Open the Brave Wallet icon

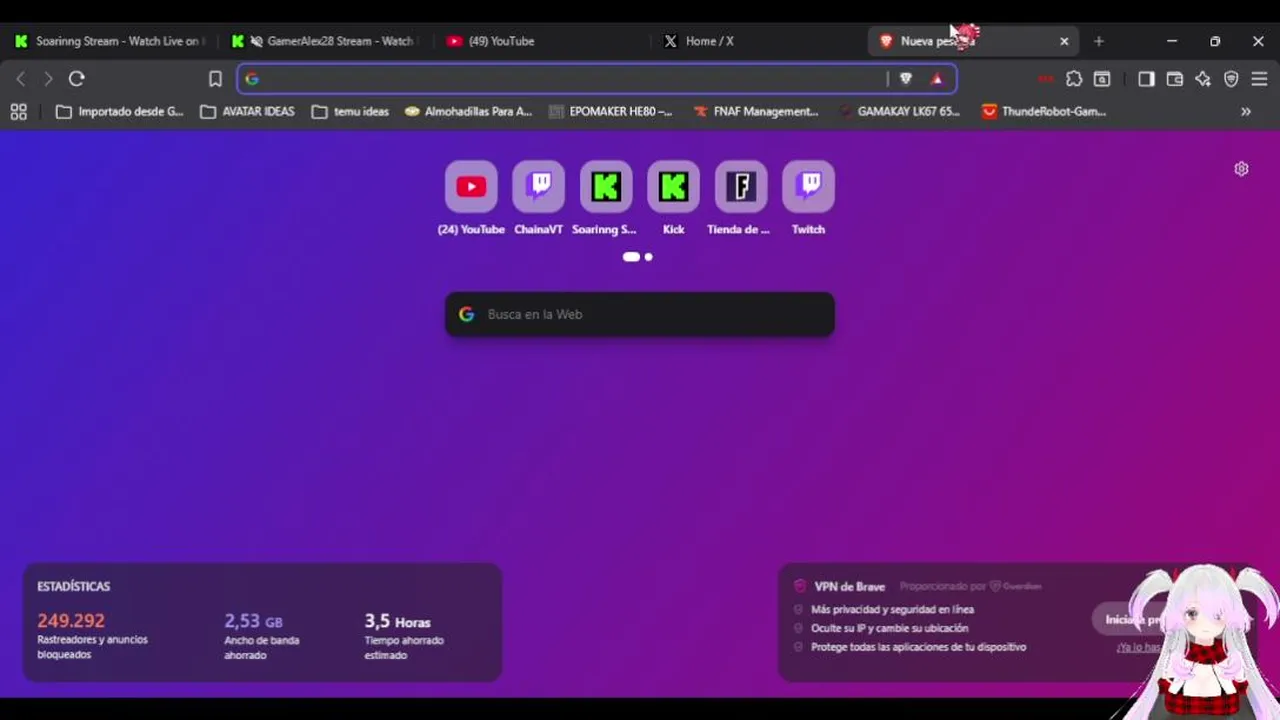pos(1175,79)
